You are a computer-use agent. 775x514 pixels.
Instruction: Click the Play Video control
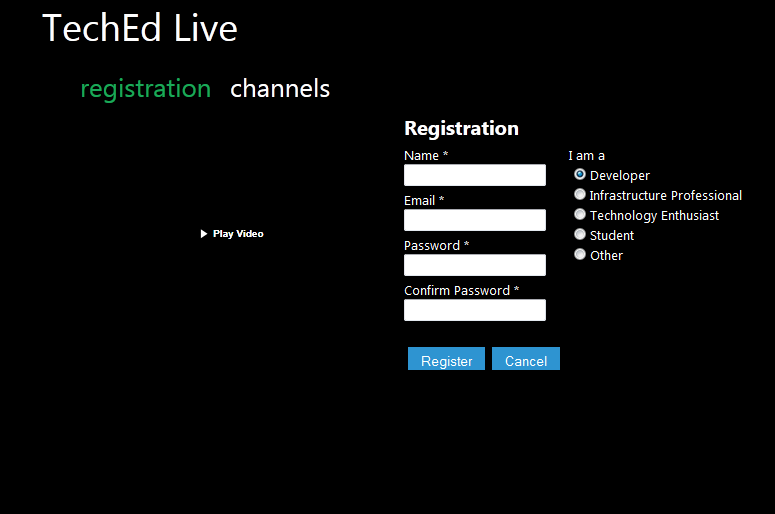(x=232, y=234)
